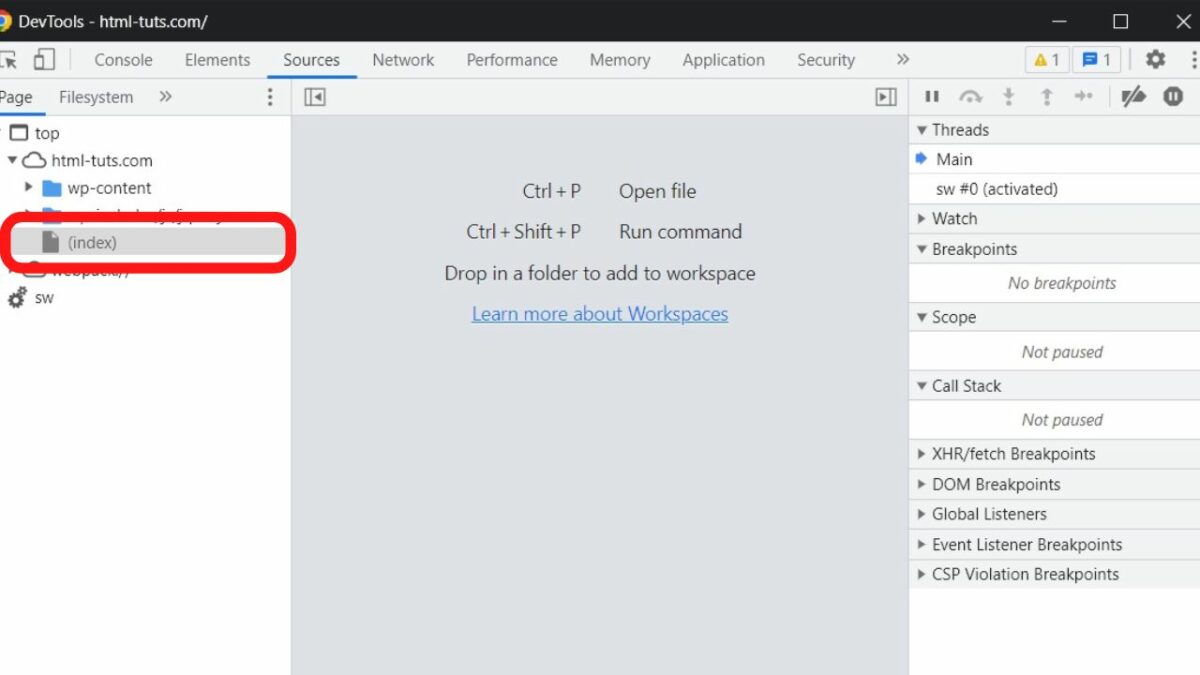Open the Learn more about Workspaces link
This screenshot has width=1200, height=675.
(600, 313)
